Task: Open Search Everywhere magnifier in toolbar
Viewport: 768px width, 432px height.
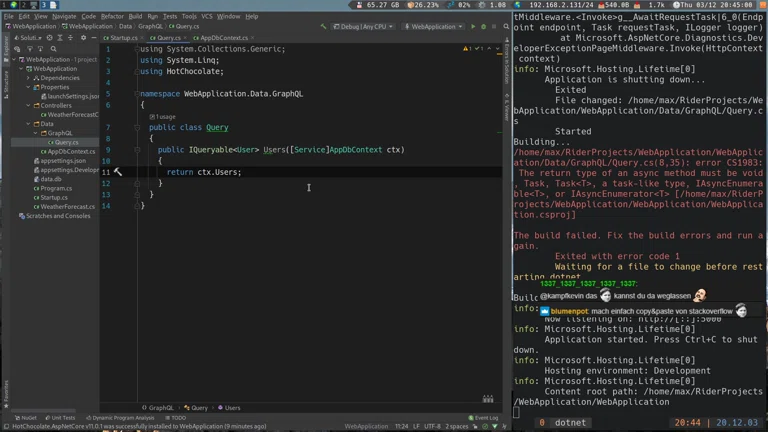Action: click(x=506, y=26)
